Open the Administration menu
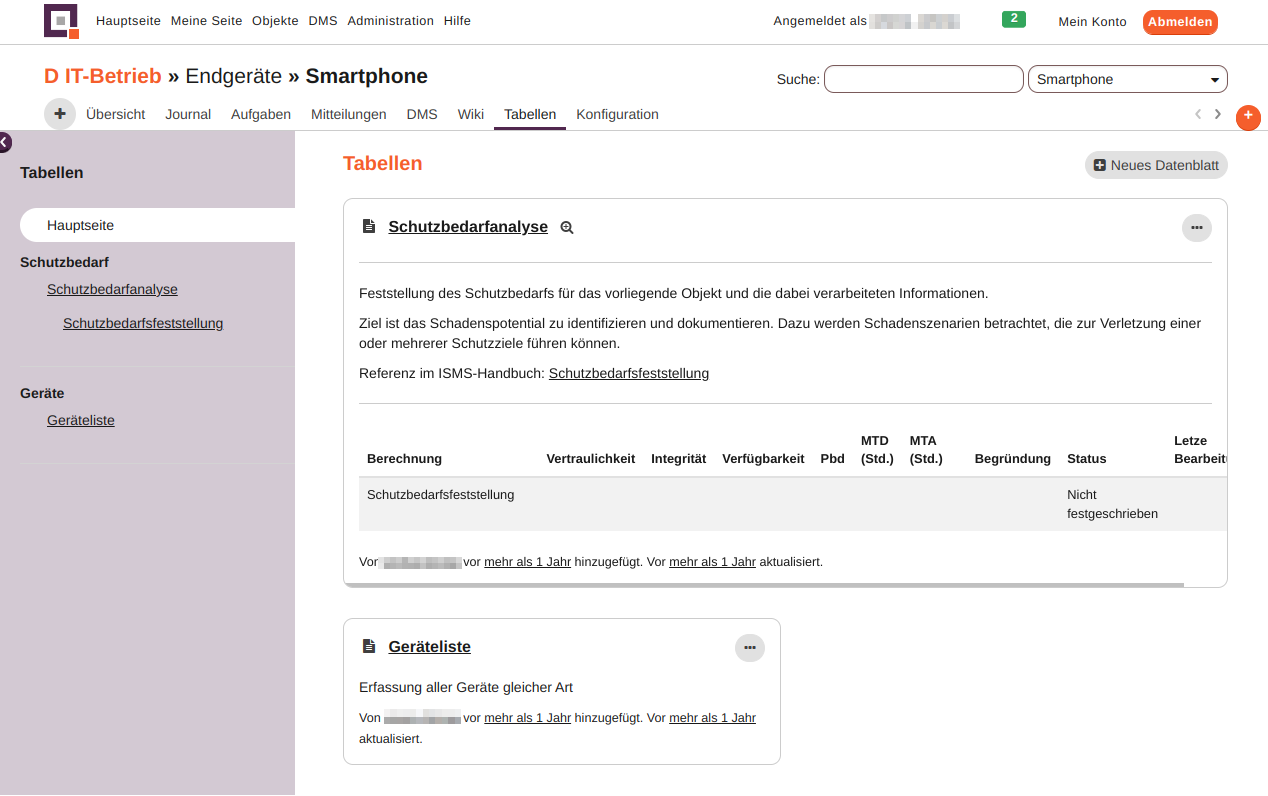The width and height of the screenshot is (1268, 796). click(x=390, y=20)
